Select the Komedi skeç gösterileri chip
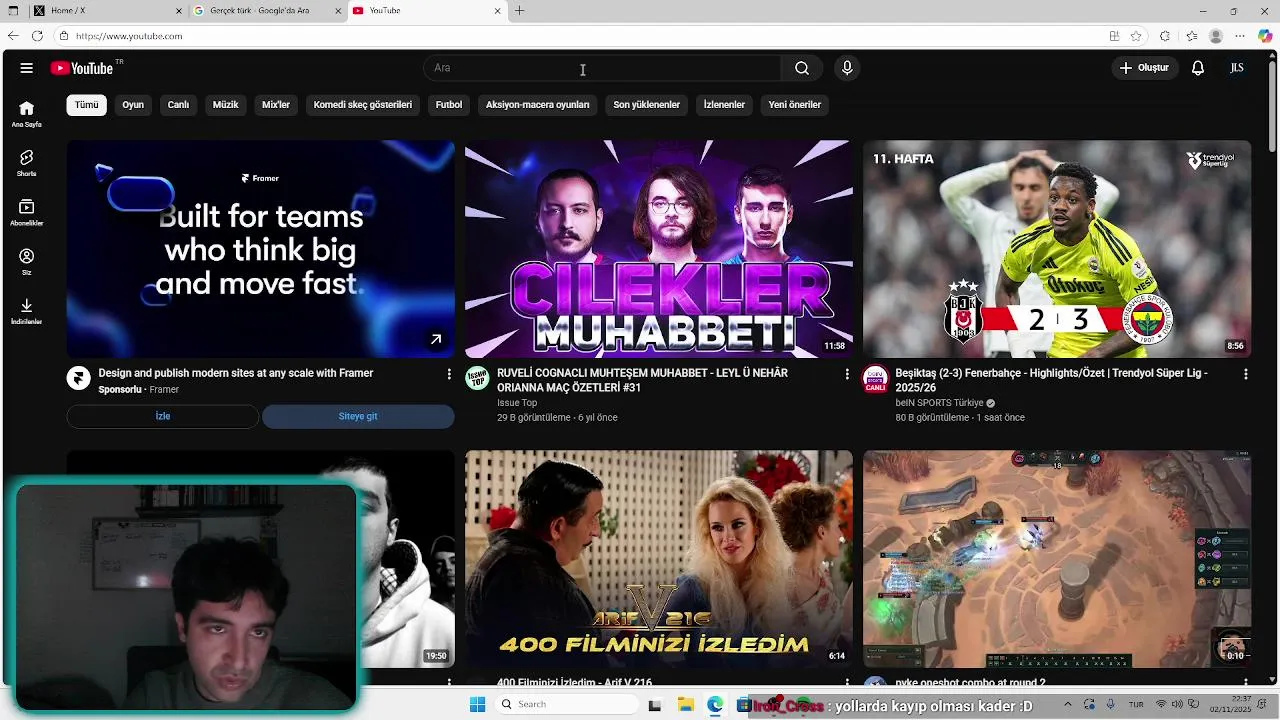1280x720 pixels. (x=363, y=105)
